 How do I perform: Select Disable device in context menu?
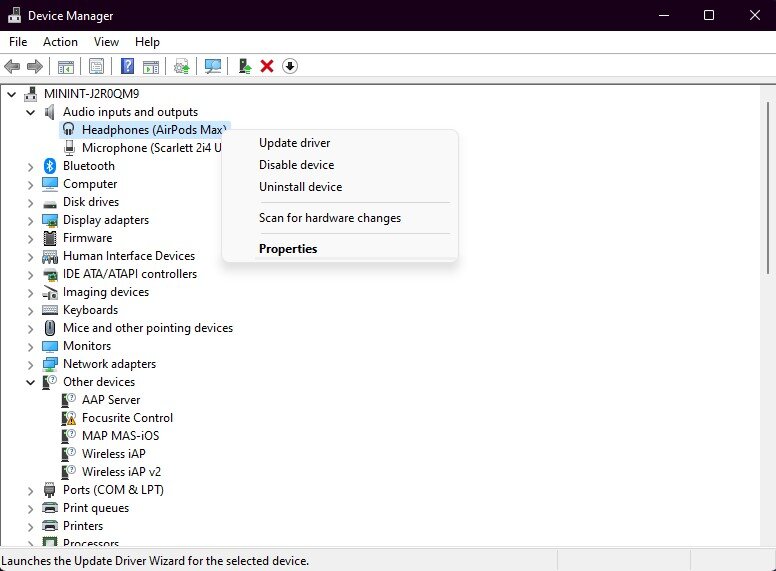(296, 165)
